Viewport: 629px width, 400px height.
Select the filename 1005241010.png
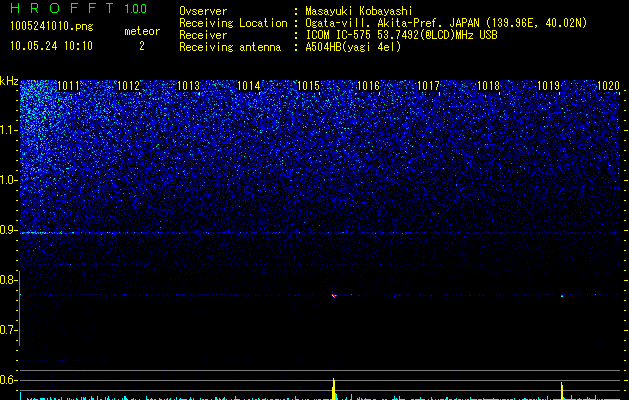point(52,26)
